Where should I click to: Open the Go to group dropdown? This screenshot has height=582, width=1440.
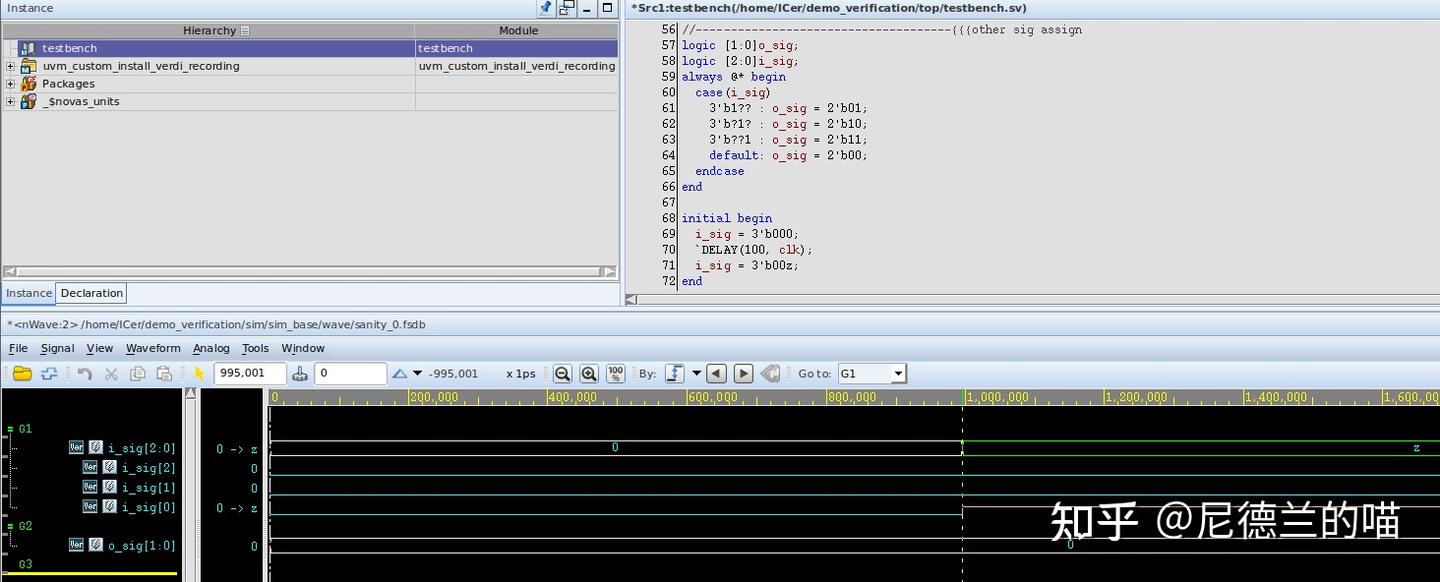[x=898, y=374]
